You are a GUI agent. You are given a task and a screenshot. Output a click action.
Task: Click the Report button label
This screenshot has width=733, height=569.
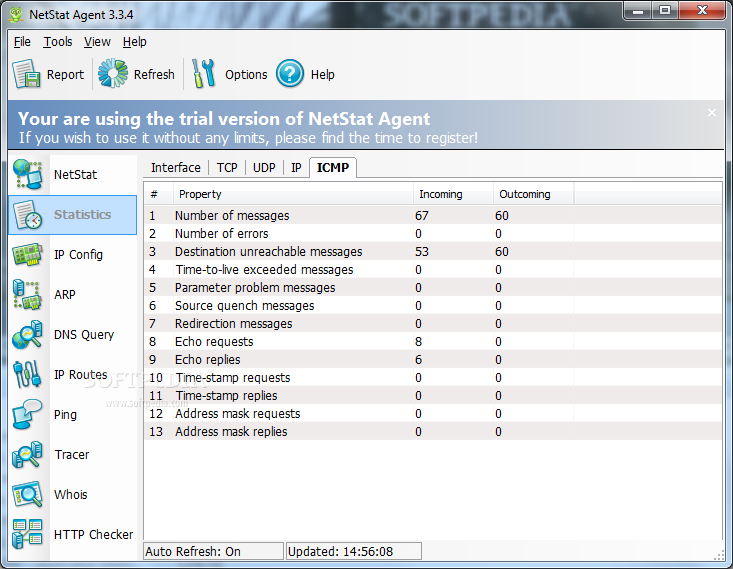(x=65, y=74)
